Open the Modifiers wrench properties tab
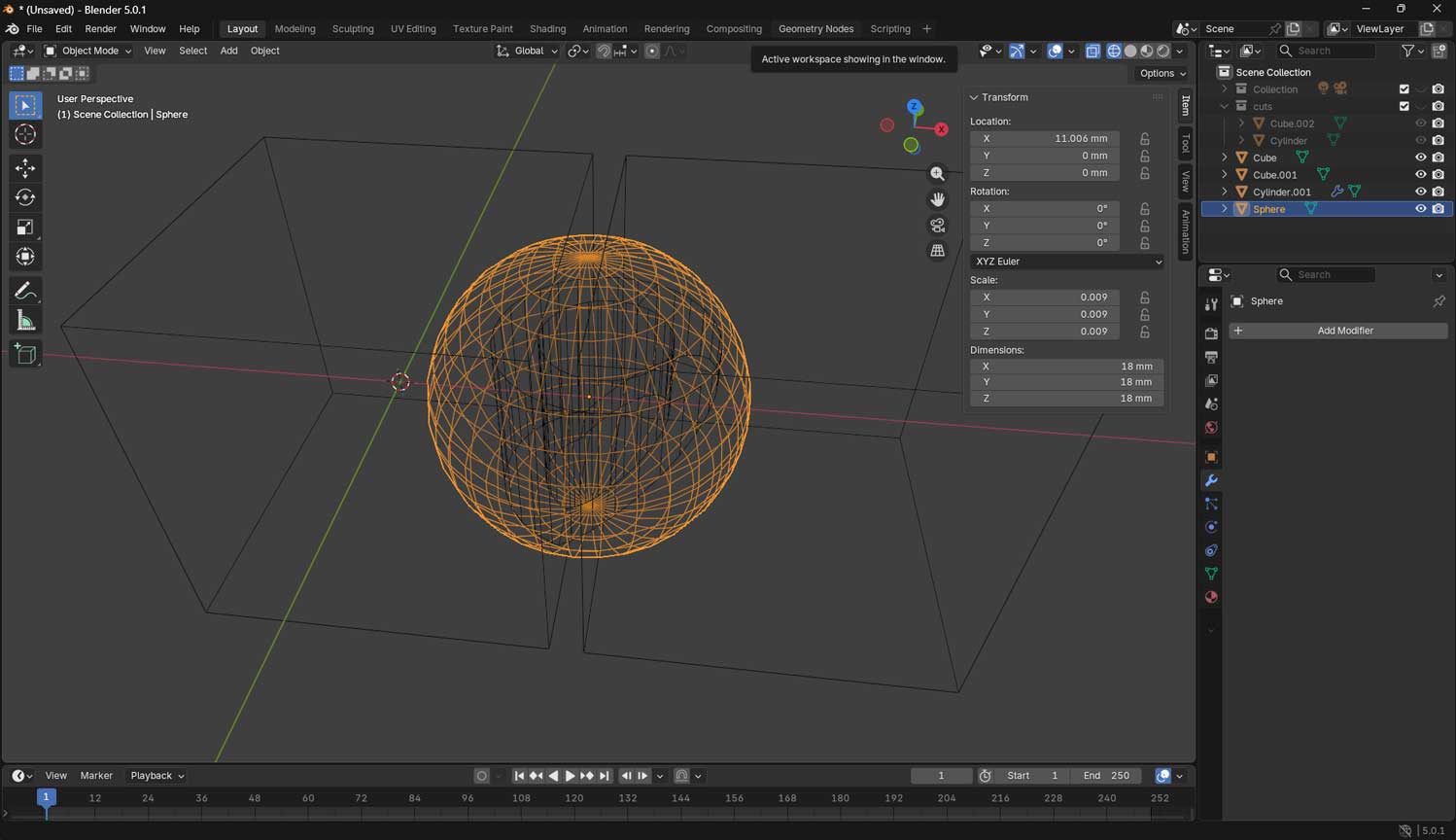The width and height of the screenshot is (1456, 840). 1211,480
